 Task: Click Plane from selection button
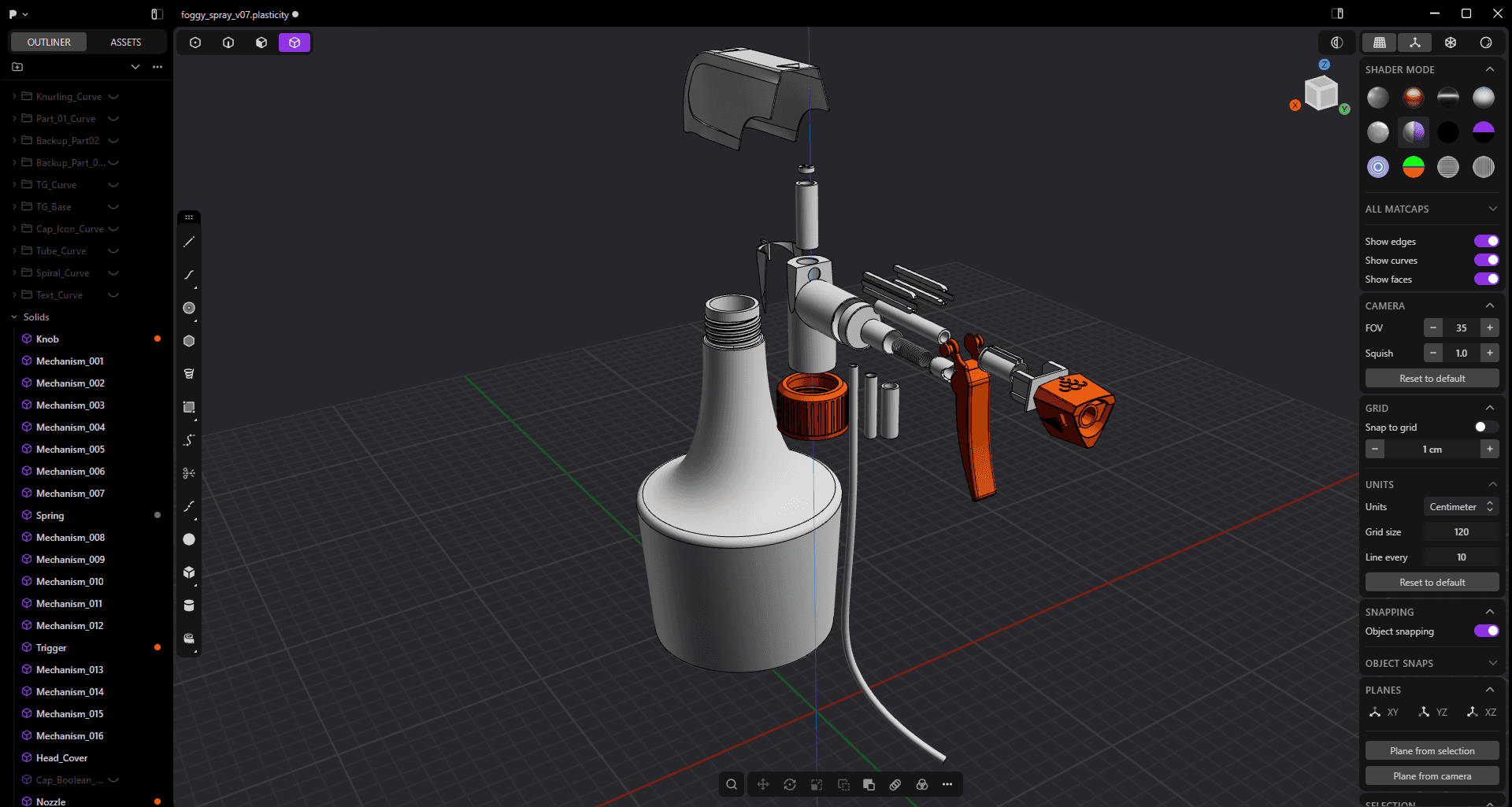pos(1432,750)
